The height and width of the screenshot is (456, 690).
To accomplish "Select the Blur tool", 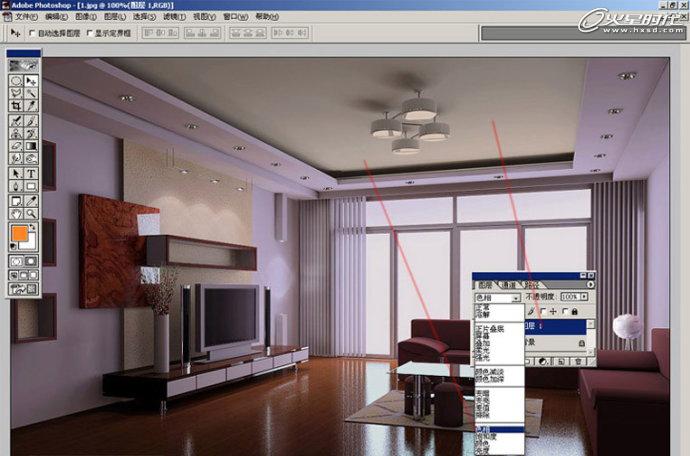I will tap(16, 158).
